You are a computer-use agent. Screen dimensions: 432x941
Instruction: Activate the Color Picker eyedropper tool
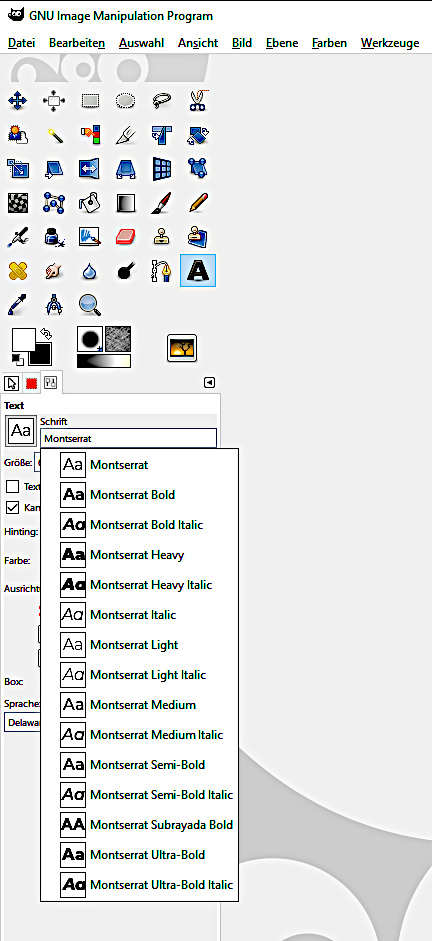[x=17, y=305]
